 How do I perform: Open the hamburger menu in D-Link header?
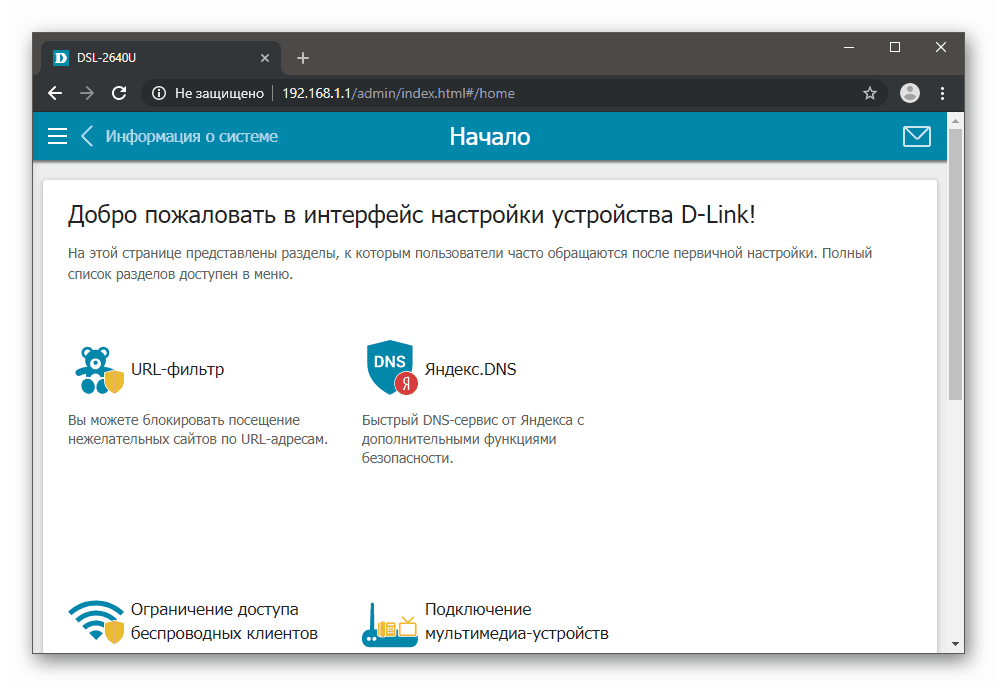click(57, 136)
